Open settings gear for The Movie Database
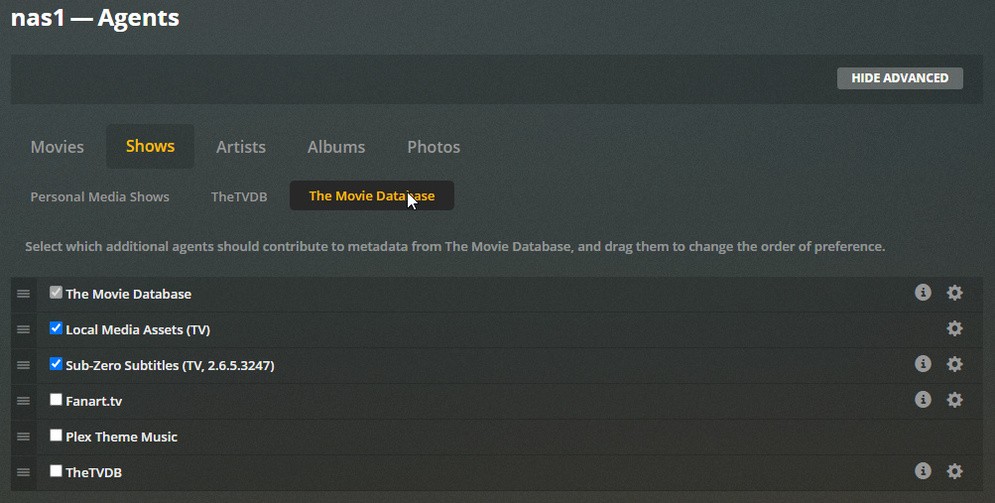The height and width of the screenshot is (503, 995). click(x=955, y=292)
